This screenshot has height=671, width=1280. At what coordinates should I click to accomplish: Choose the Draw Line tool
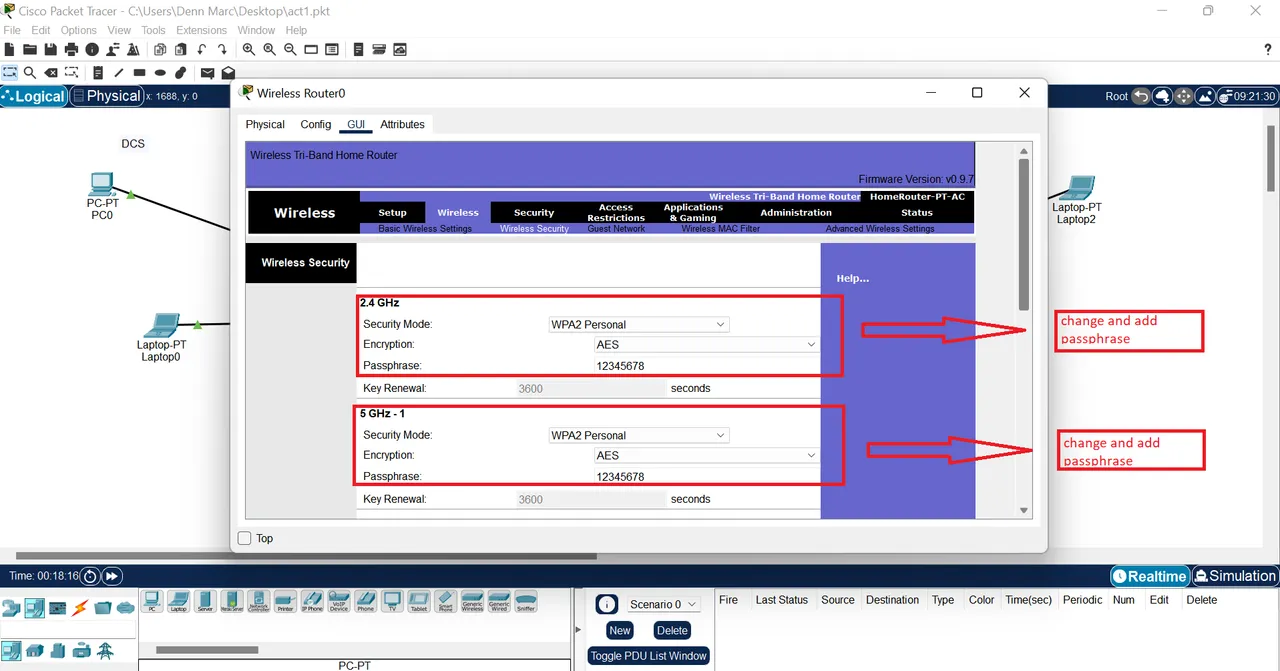pyautogui.click(x=118, y=73)
